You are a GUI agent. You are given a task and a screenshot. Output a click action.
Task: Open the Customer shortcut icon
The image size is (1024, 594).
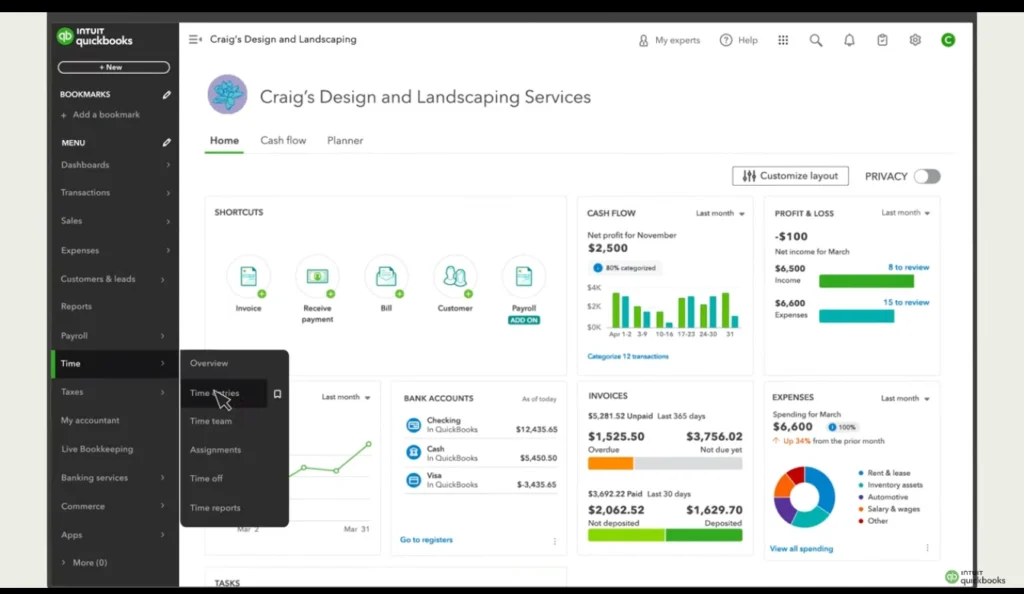click(x=455, y=276)
